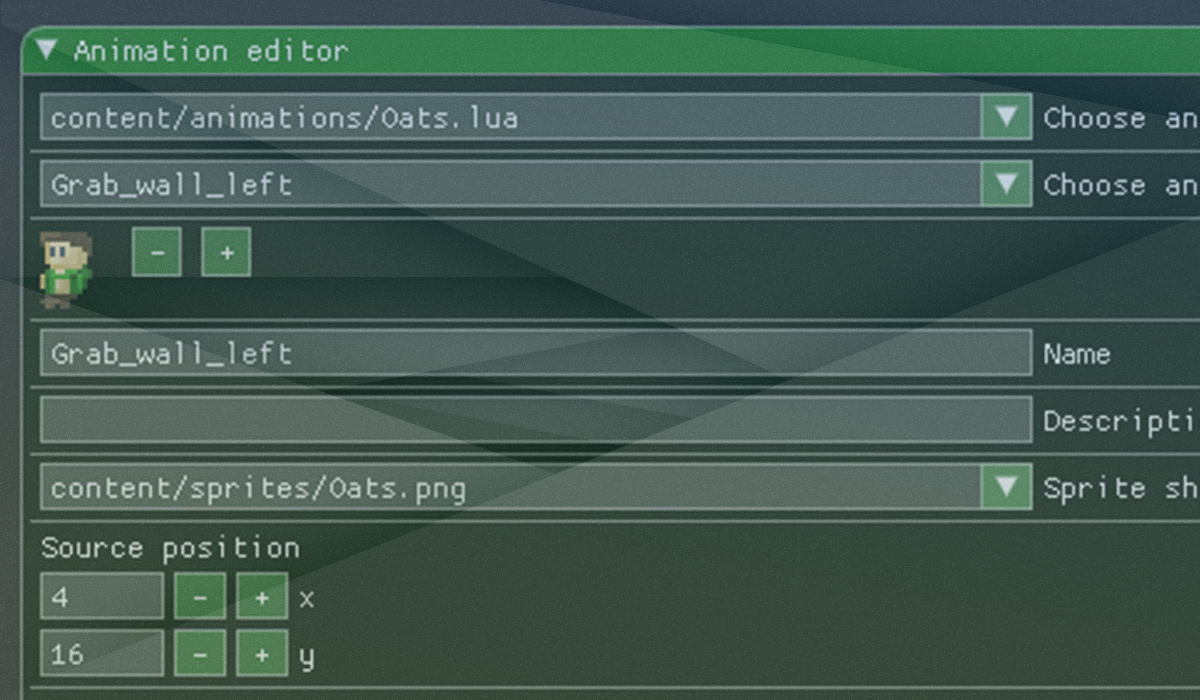Open dropdown arrow for Oats.png sprite sheet
The height and width of the screenshot is (700, 1200).
tap(1006, 487)
